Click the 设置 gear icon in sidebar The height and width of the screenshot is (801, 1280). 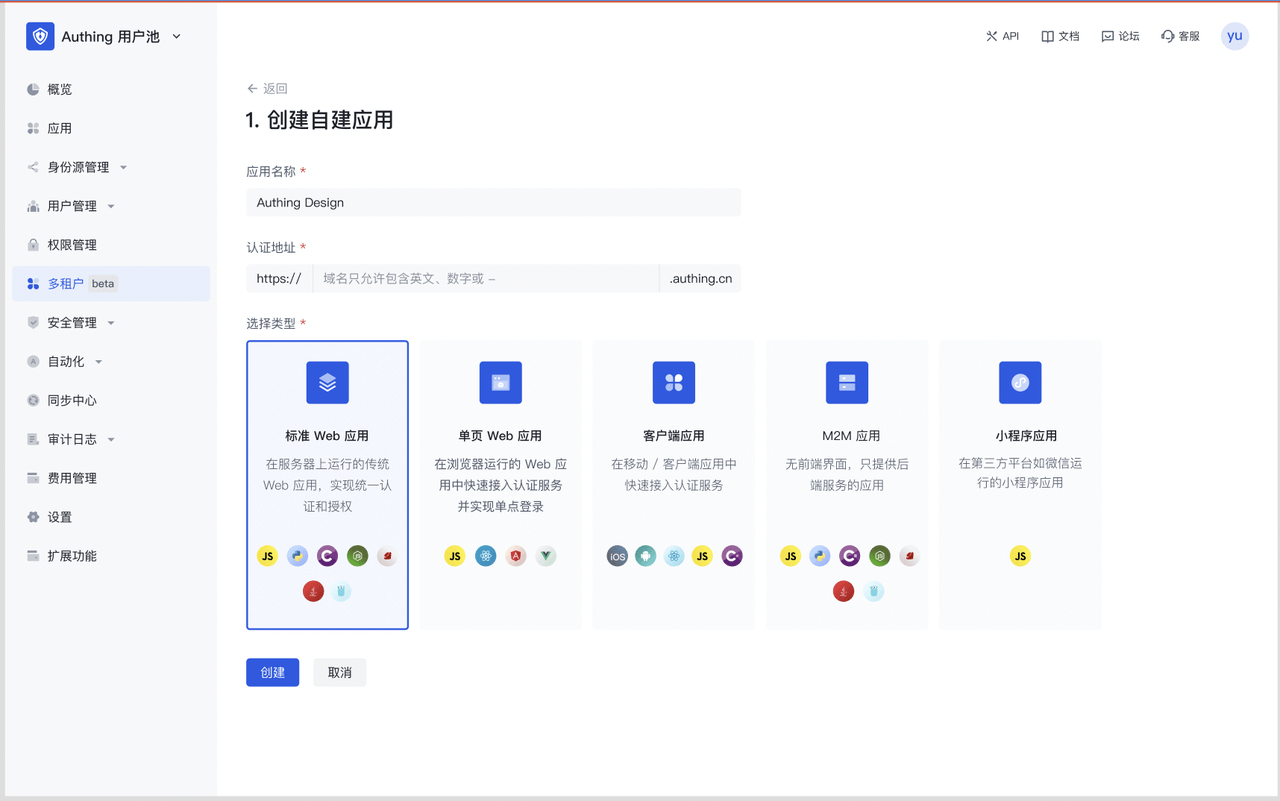pos(33,517)
